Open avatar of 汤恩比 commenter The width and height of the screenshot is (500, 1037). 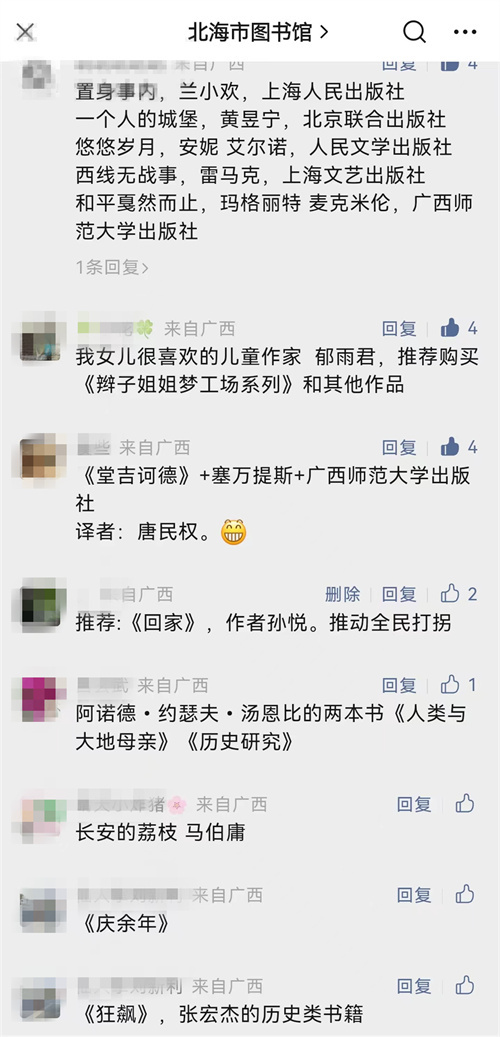(40, 698)
